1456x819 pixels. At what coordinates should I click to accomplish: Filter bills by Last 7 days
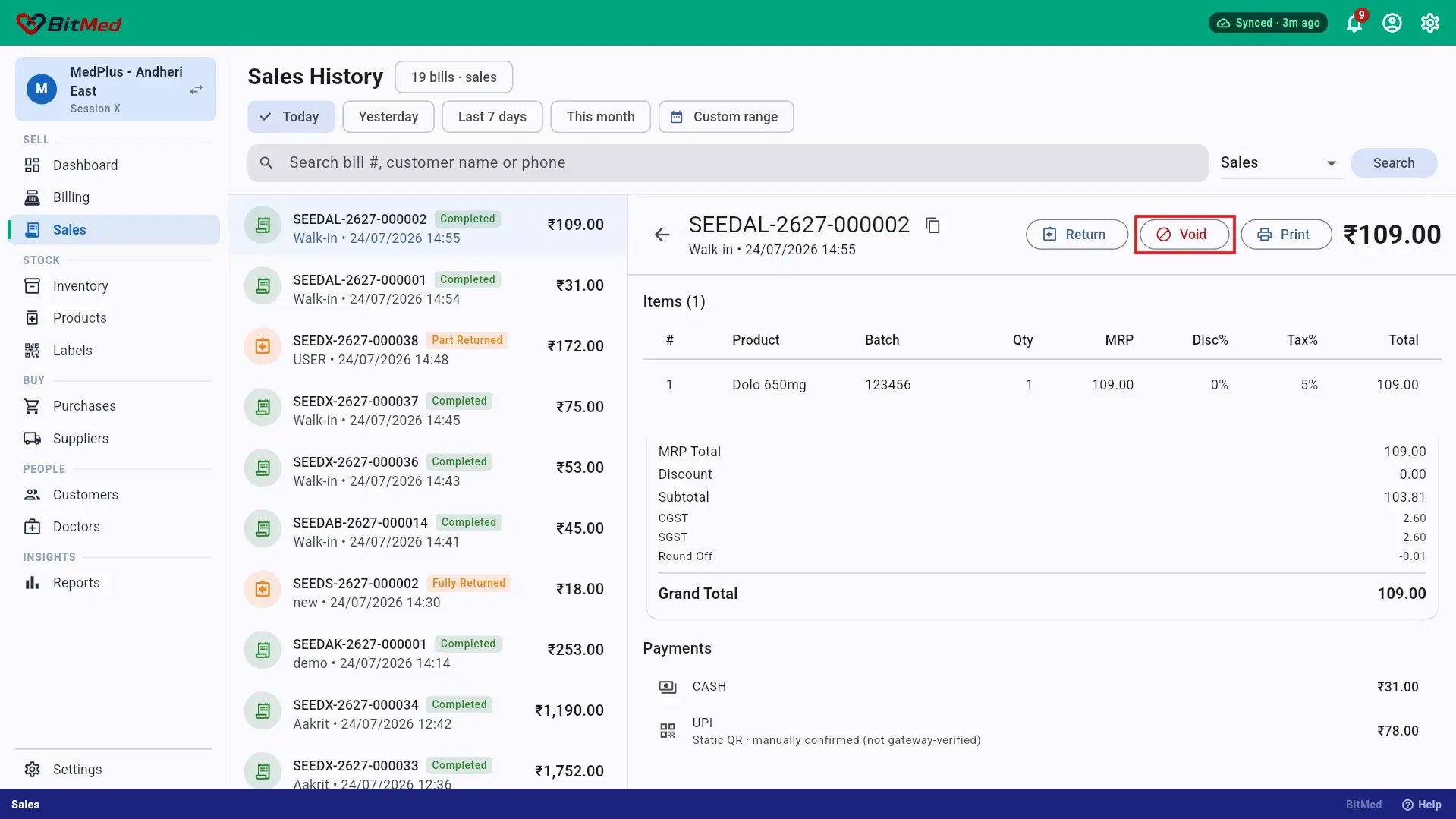click(x=492, y=117)
